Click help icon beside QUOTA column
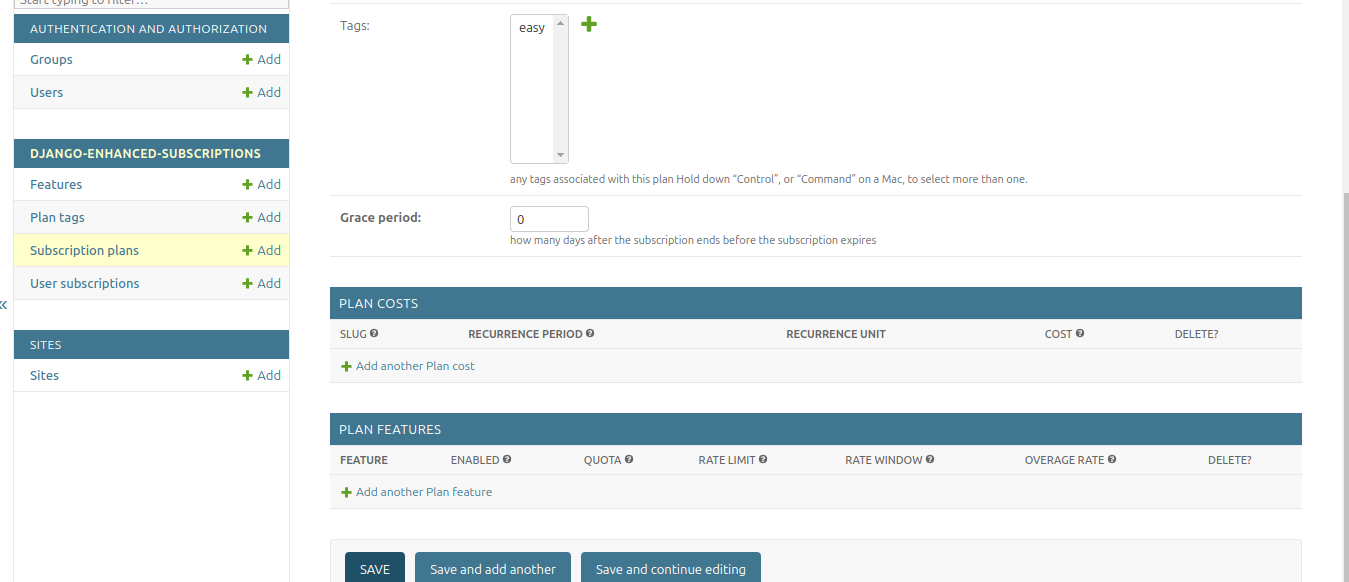1349x582 pixels. [x=629, y=459]
